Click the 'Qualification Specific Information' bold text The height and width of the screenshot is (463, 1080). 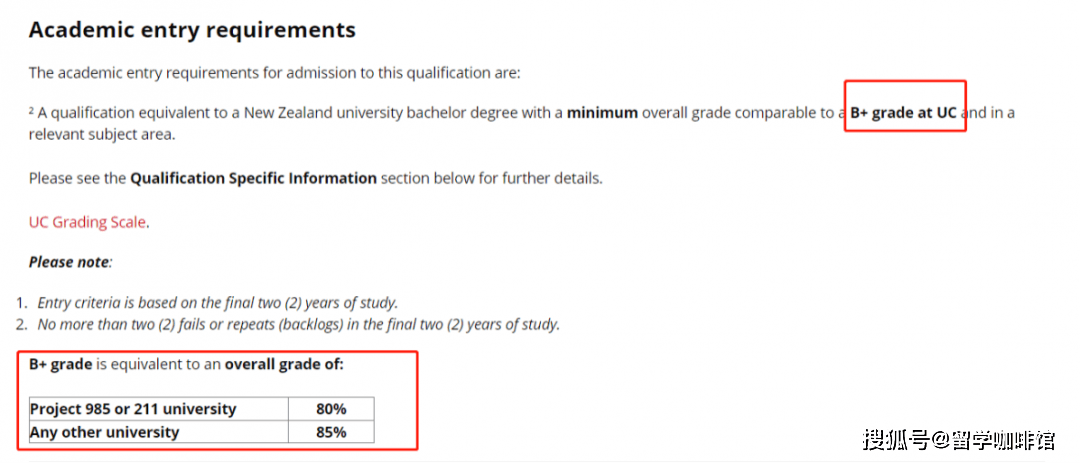point(253,178)
